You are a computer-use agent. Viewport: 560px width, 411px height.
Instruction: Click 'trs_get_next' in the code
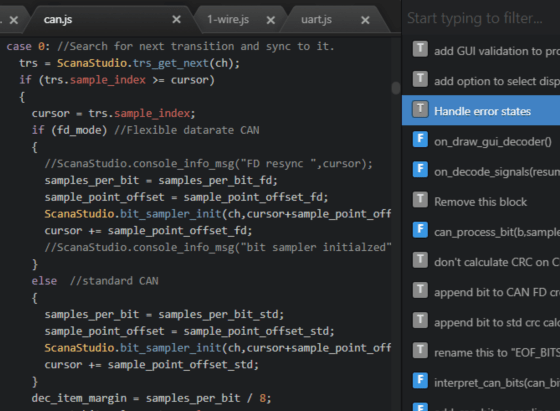click(171, 63)
